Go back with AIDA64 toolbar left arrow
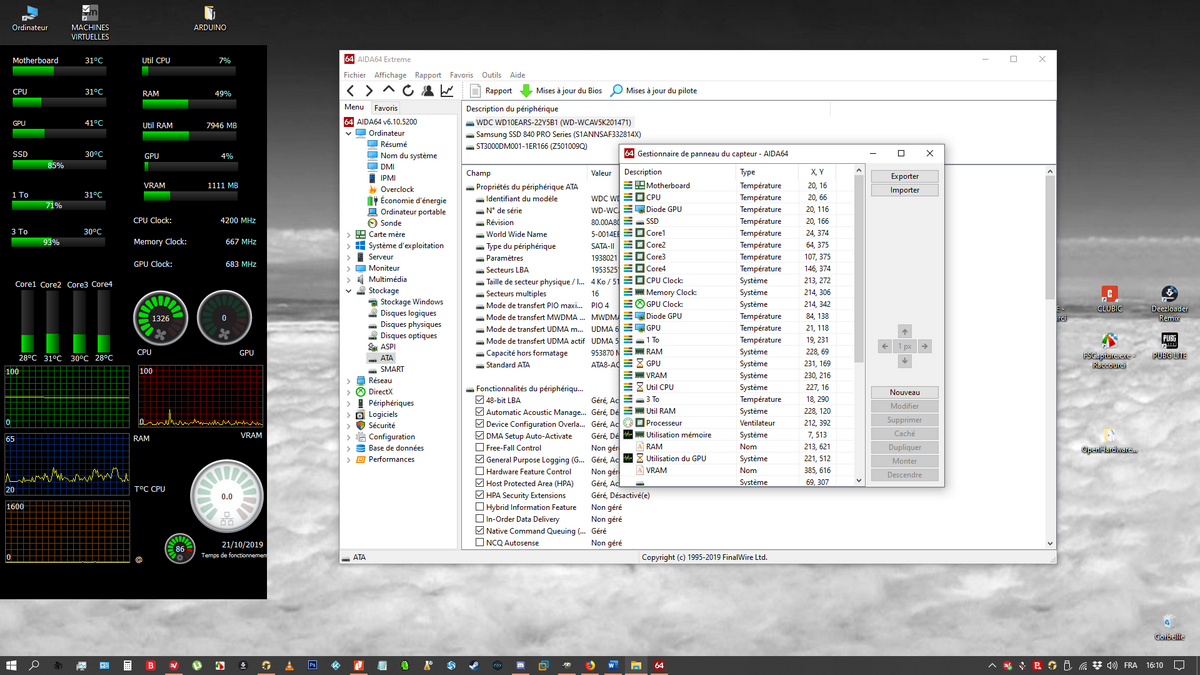1200x675 pixels. (x=351, y=90)
